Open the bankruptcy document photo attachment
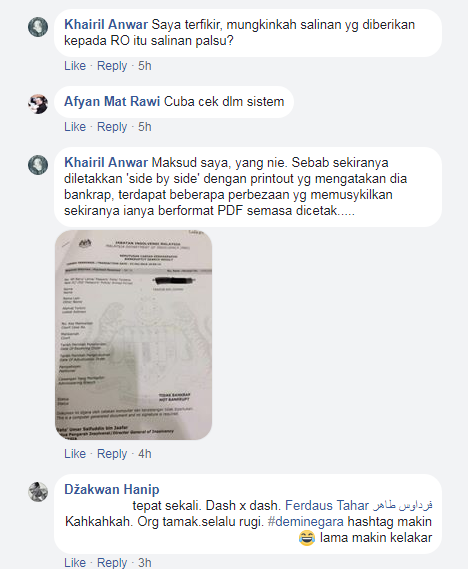 [x=134, y=335]
